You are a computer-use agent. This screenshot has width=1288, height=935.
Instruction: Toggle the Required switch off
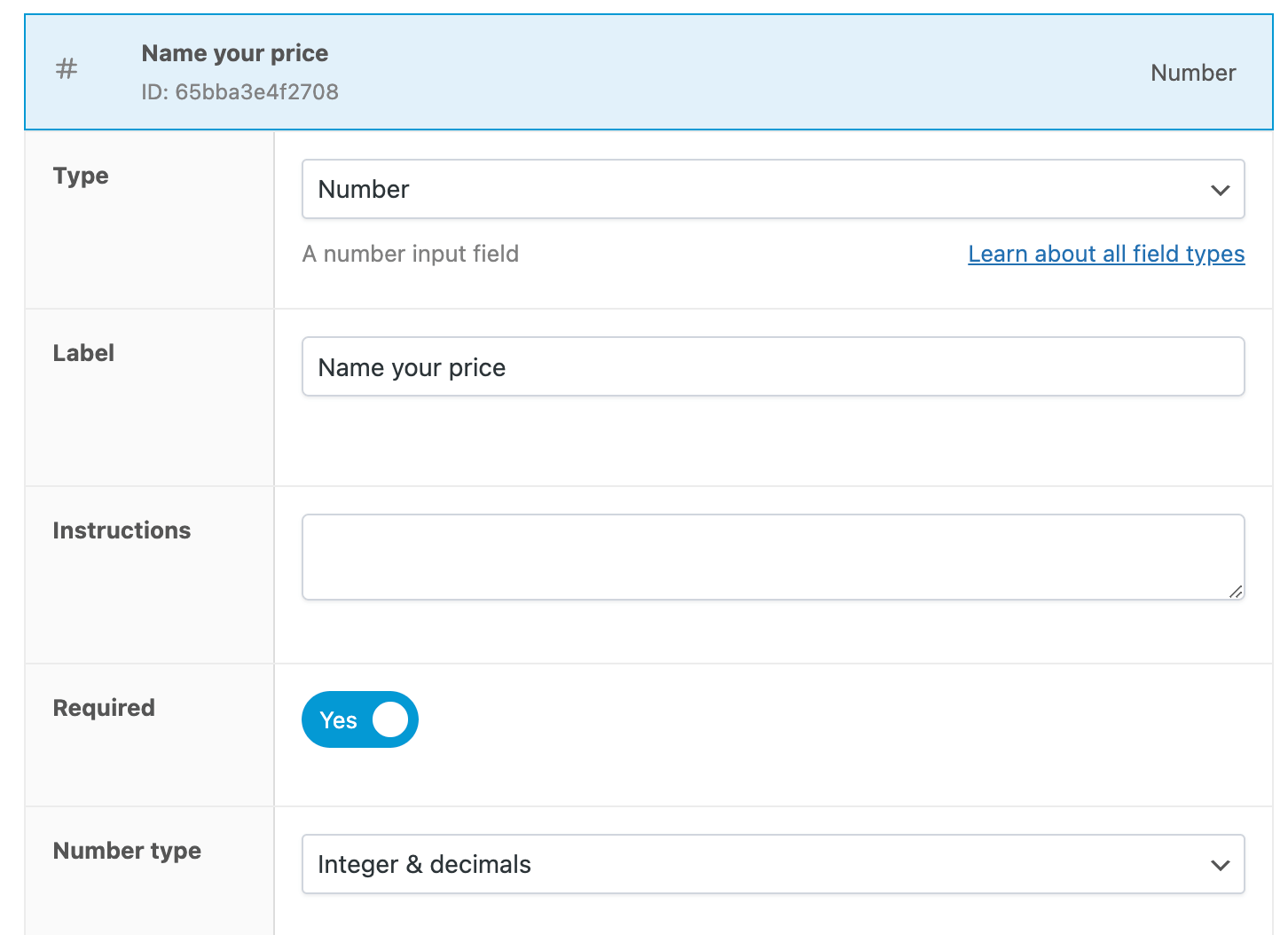point(360,719)
